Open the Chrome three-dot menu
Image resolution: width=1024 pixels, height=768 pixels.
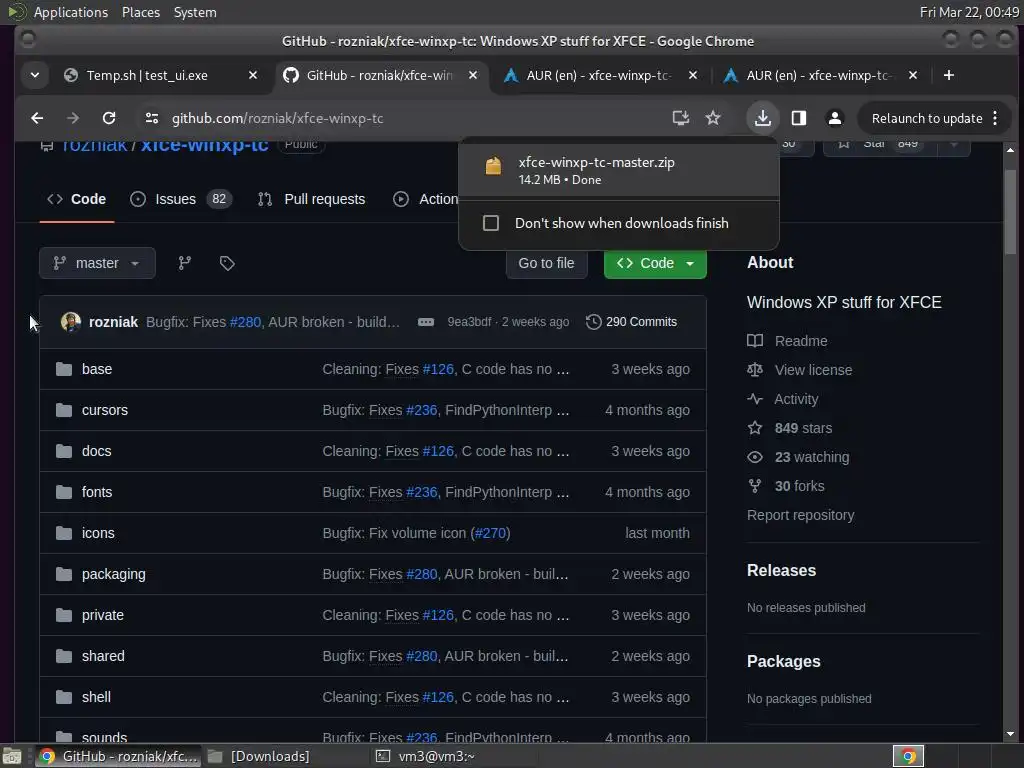(995, 118)
